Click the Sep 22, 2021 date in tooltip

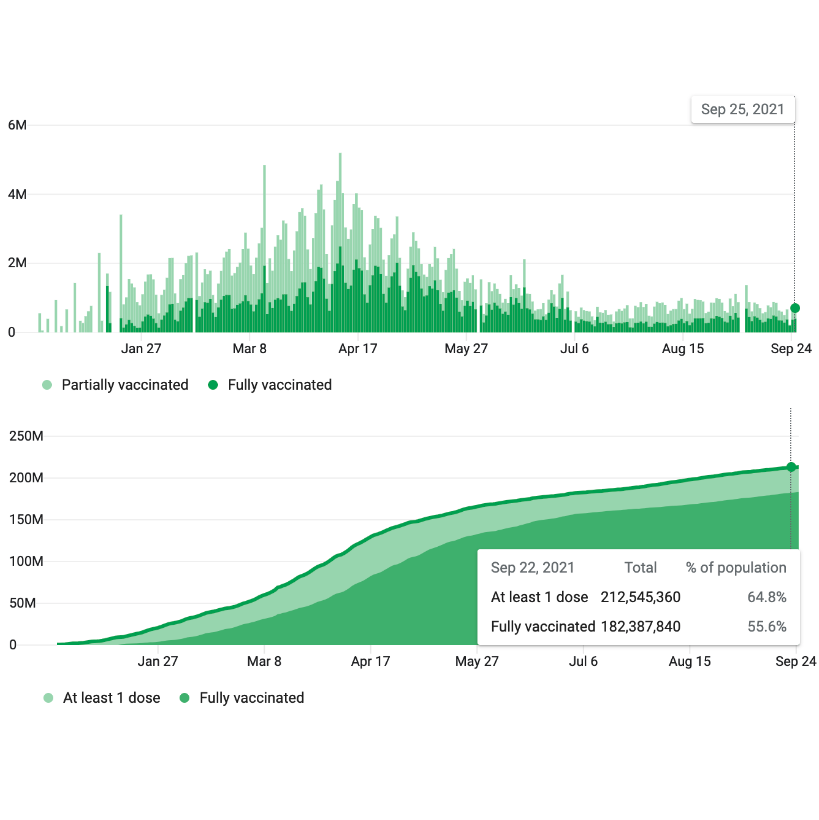(x=532, y=567)
